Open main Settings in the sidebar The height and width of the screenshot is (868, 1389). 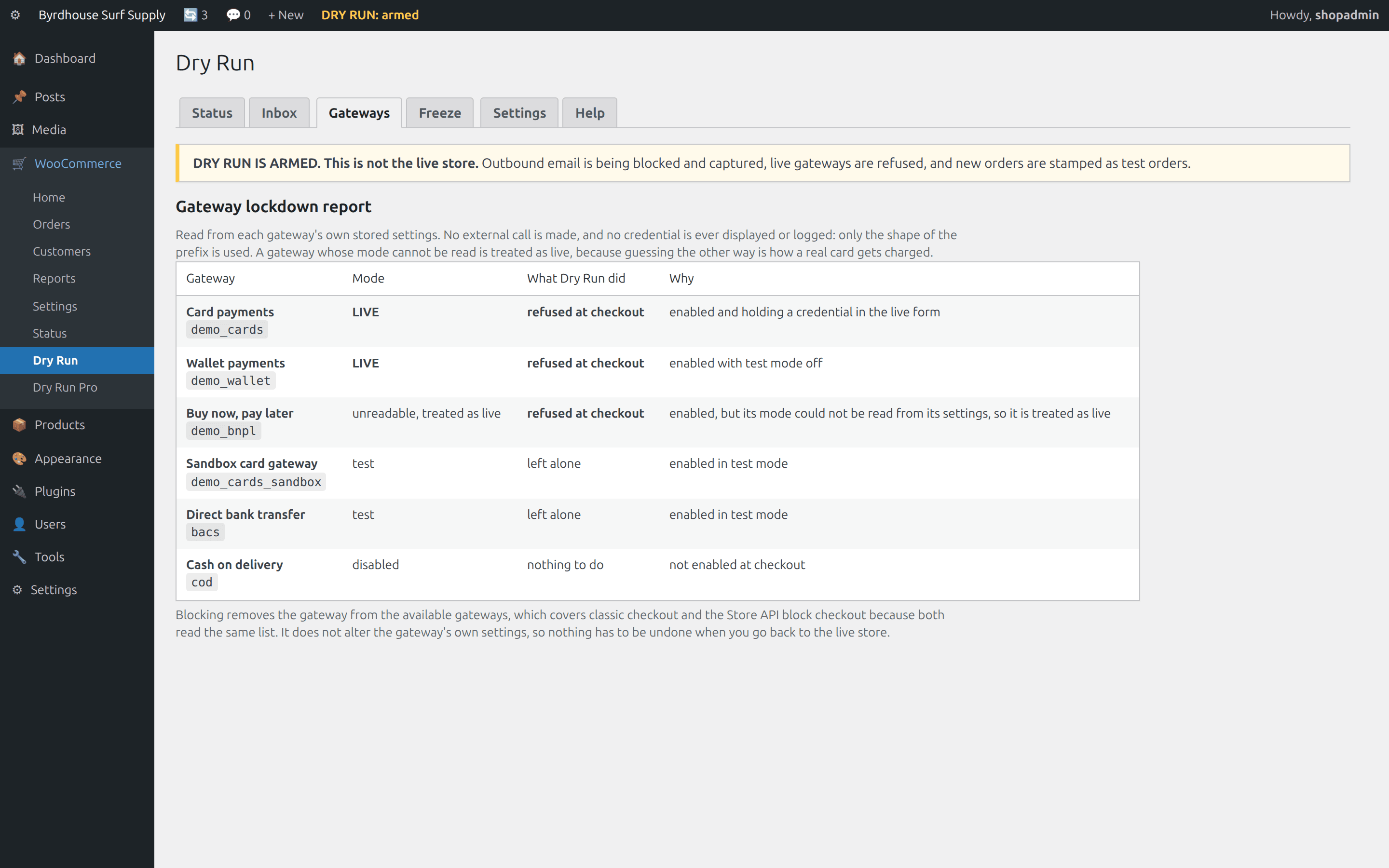pos(77,590)
